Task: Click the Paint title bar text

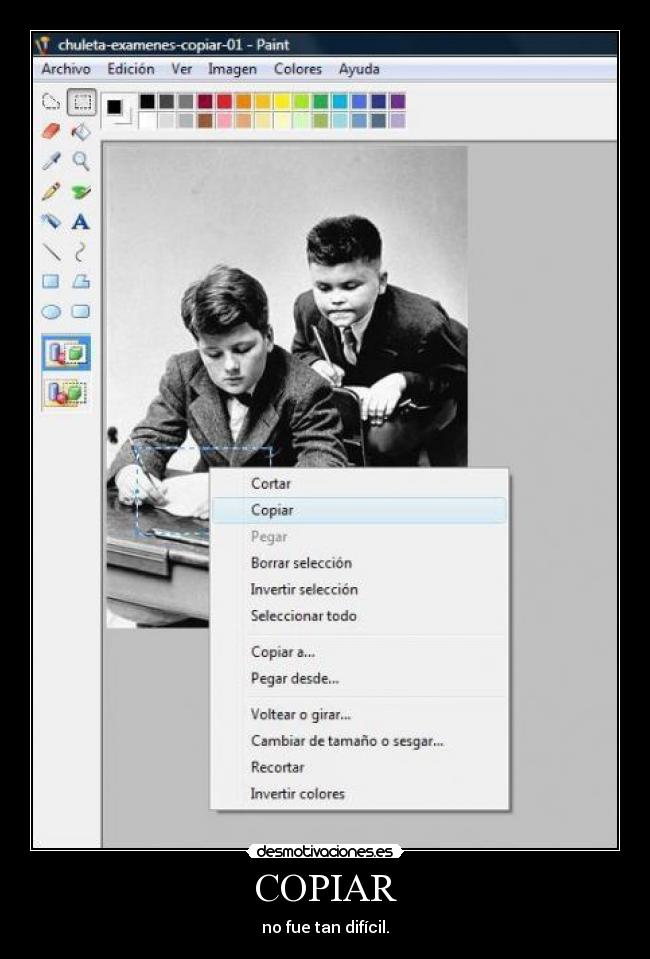Action: 174,45
